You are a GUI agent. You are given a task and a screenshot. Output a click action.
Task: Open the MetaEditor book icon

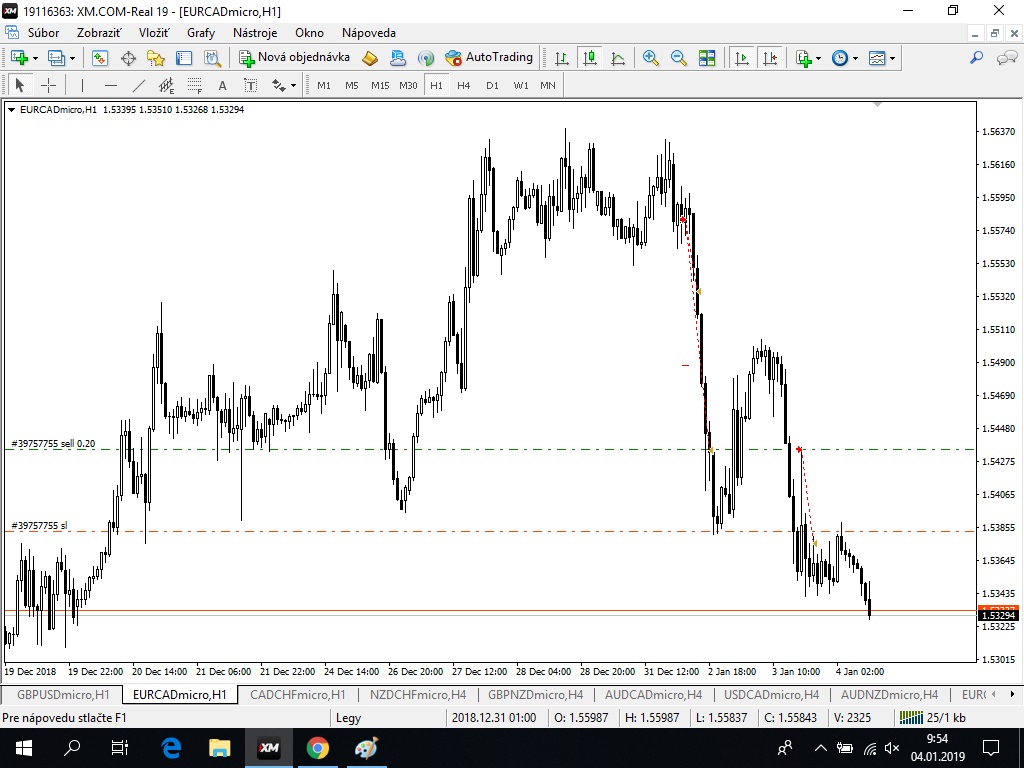point(370,58)
